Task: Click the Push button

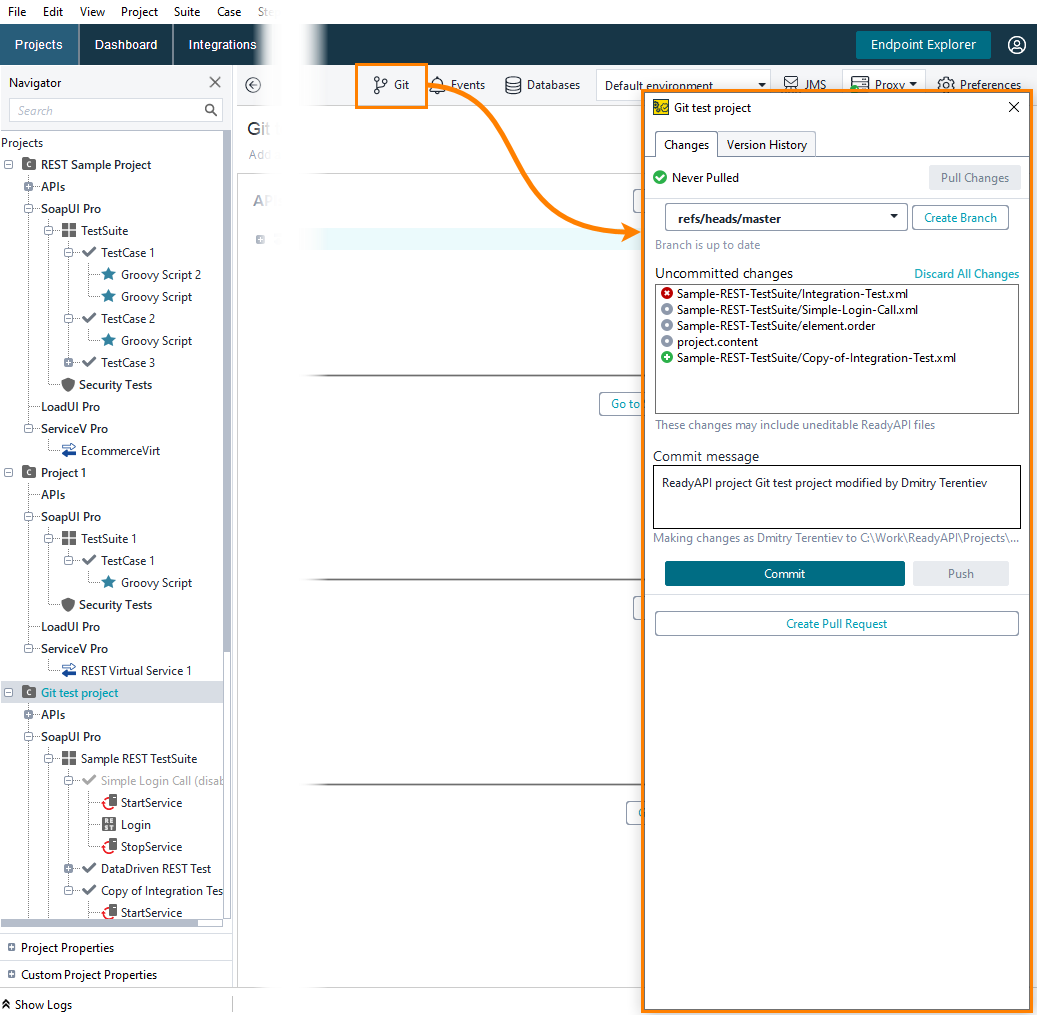Action: point(960,574)
